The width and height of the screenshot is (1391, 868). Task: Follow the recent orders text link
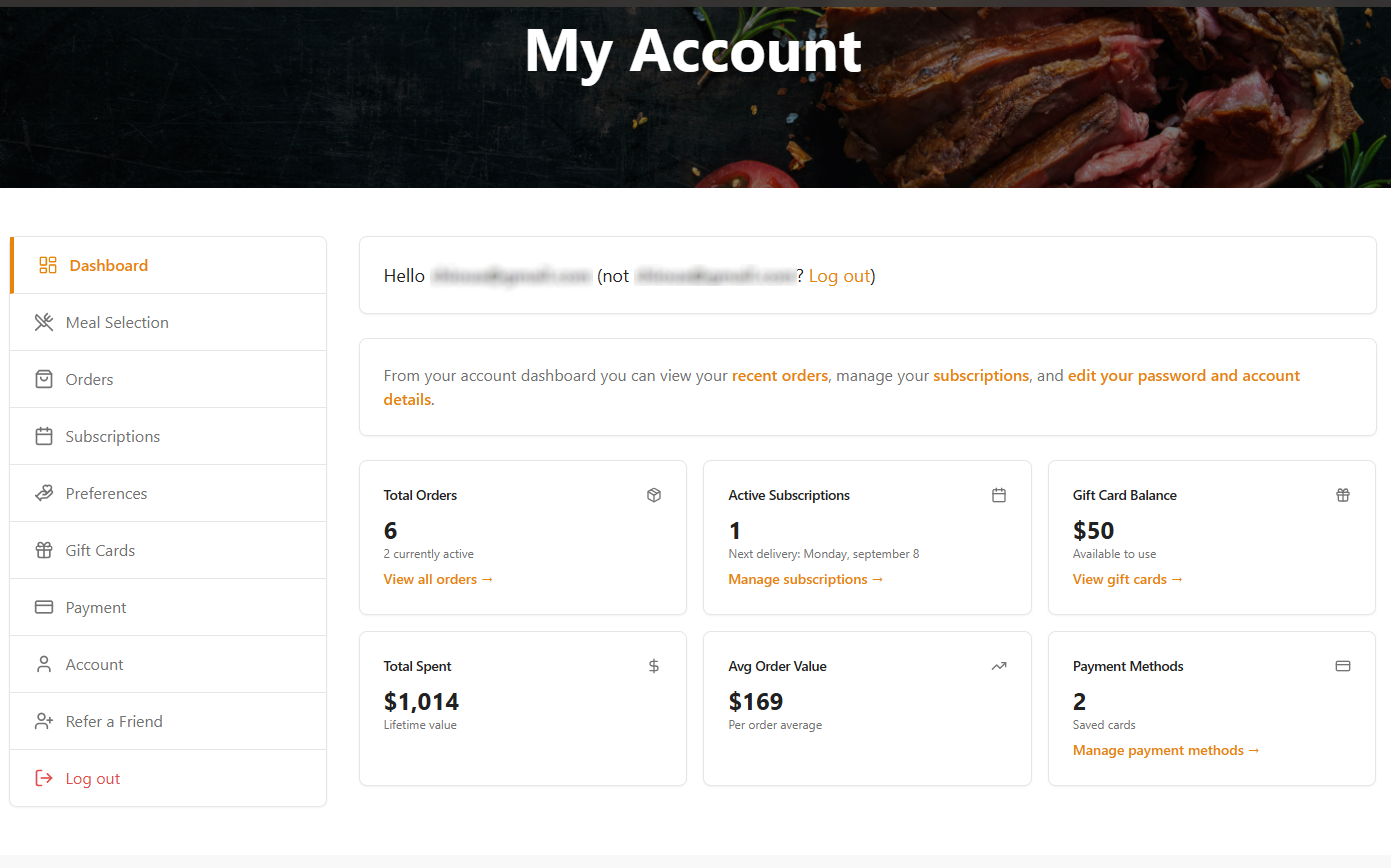[779, 376]
